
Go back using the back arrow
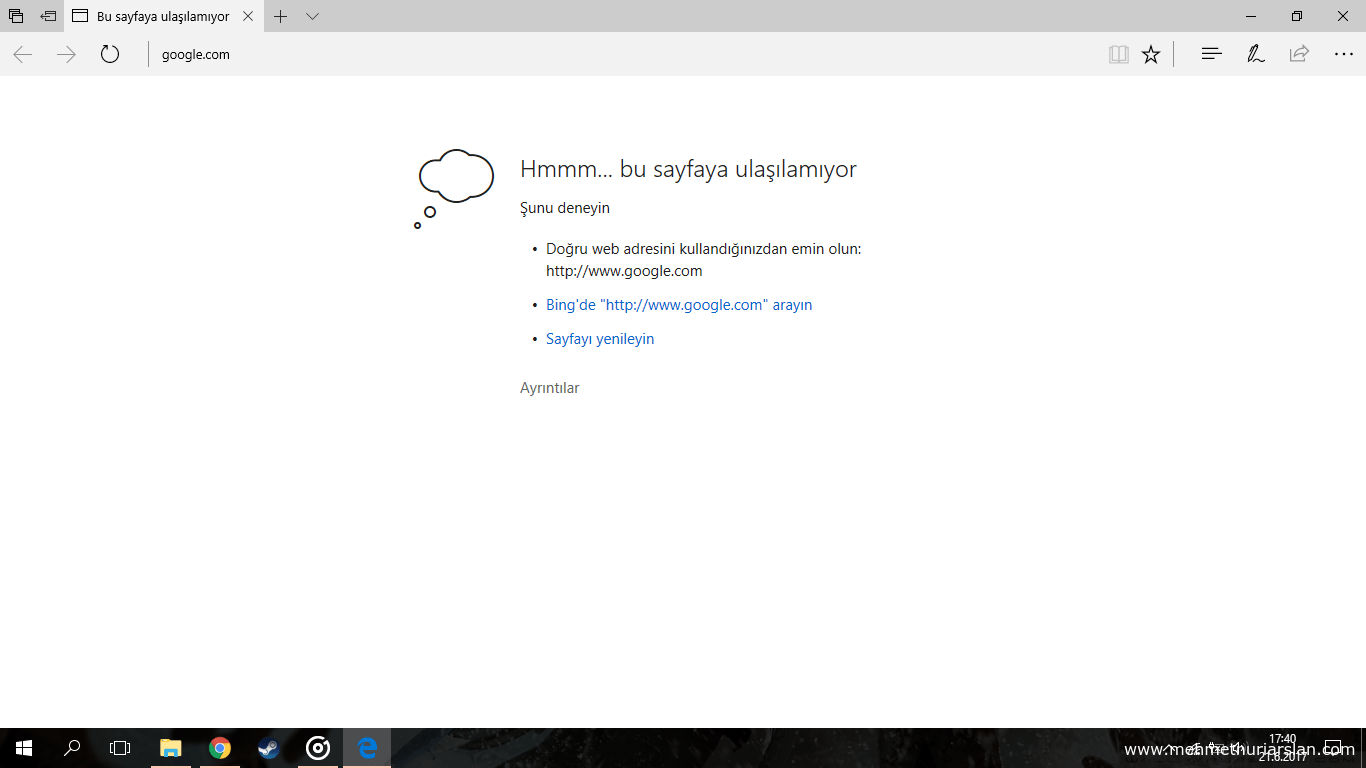pos(23,54)
